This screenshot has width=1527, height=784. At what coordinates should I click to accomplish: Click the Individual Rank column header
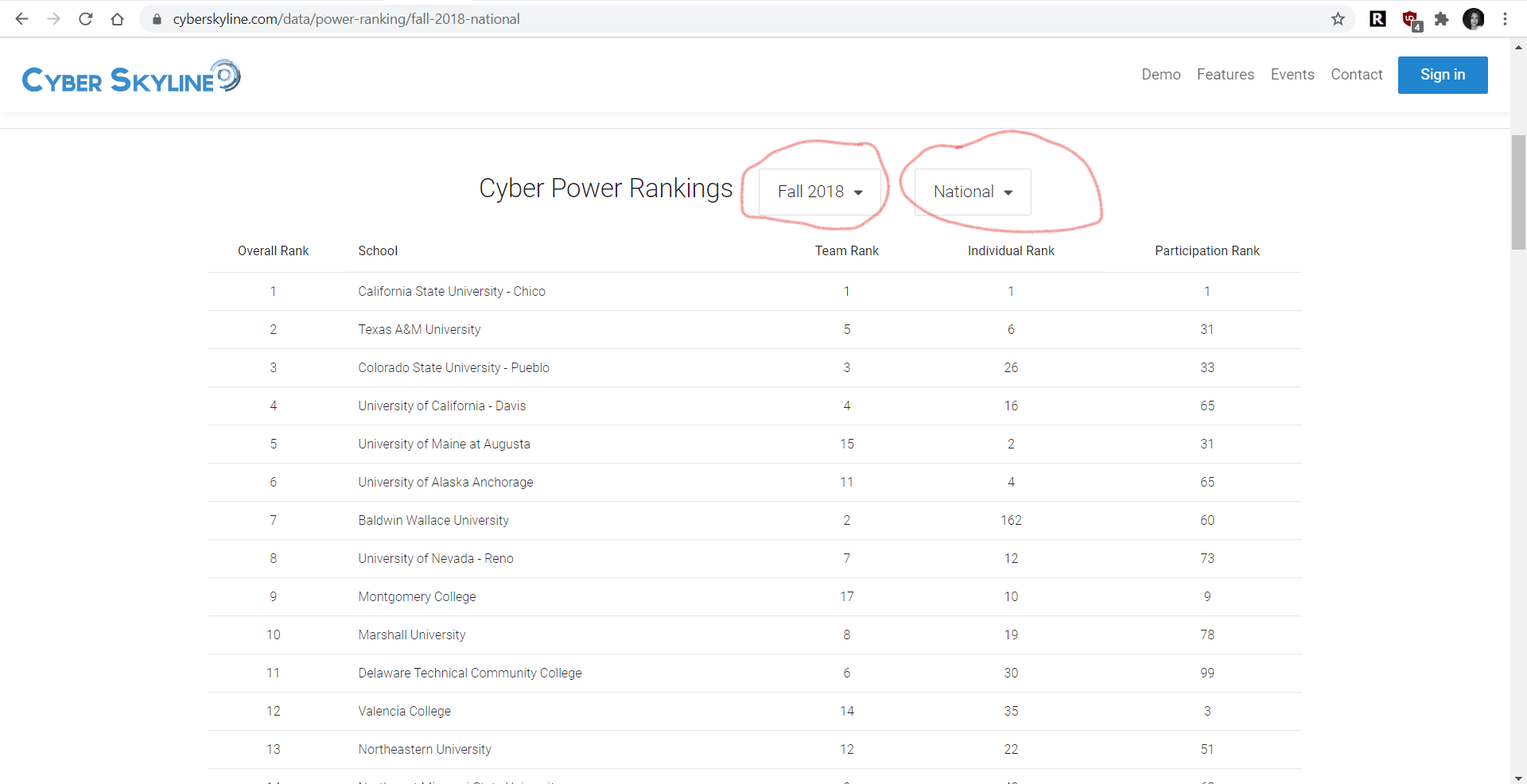click(x=1011, y=250)
